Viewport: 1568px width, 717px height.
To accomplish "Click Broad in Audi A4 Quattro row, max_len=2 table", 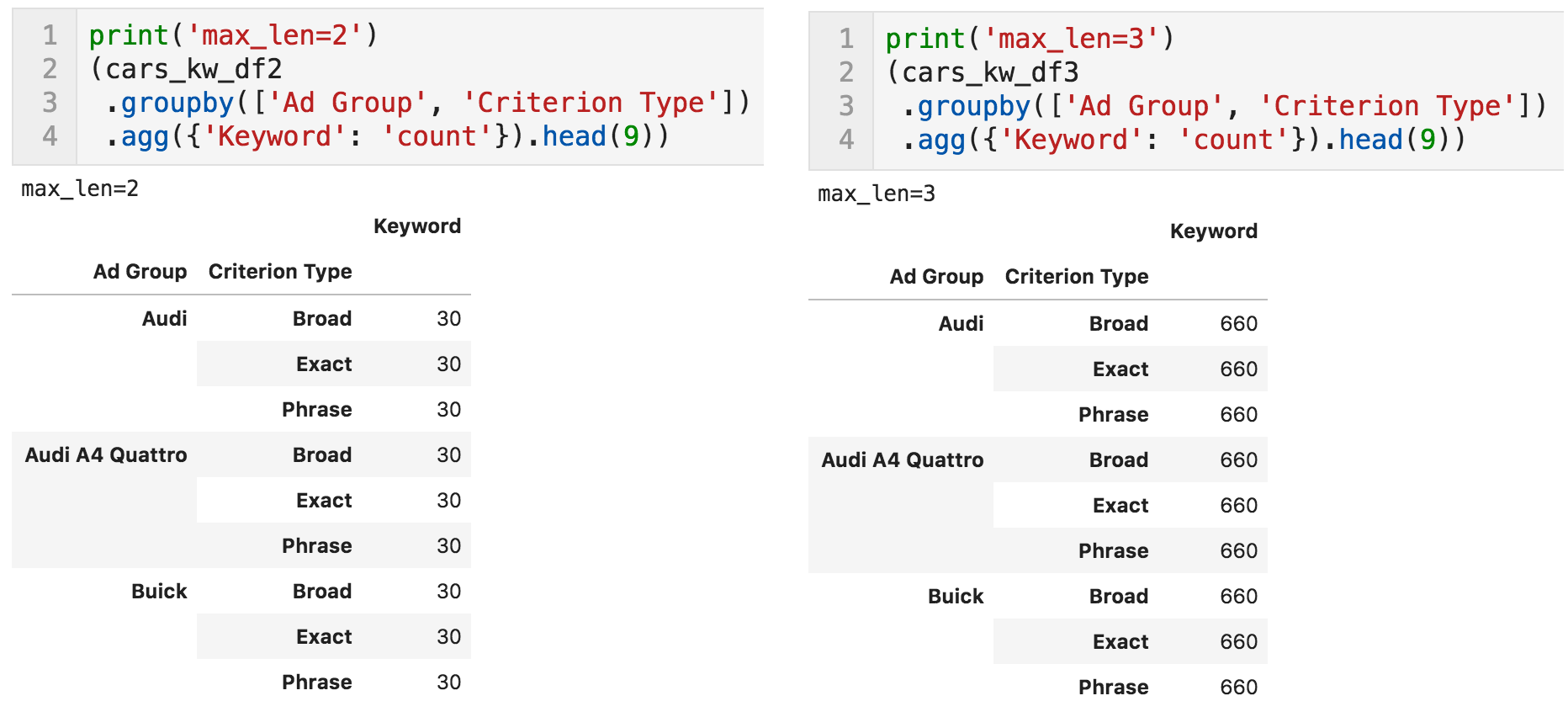I will coord(322,455).
